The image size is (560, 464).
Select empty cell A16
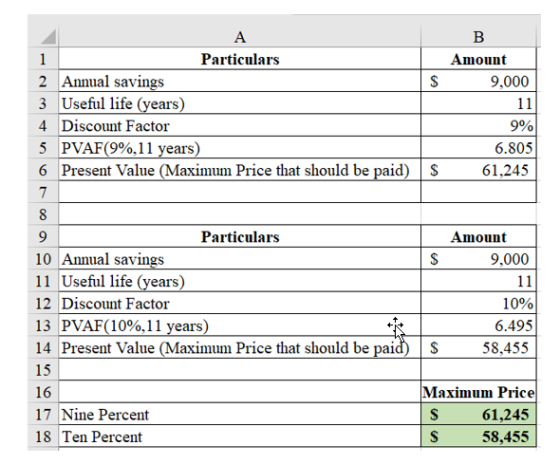pyautogui.click(x=240, y=392)
